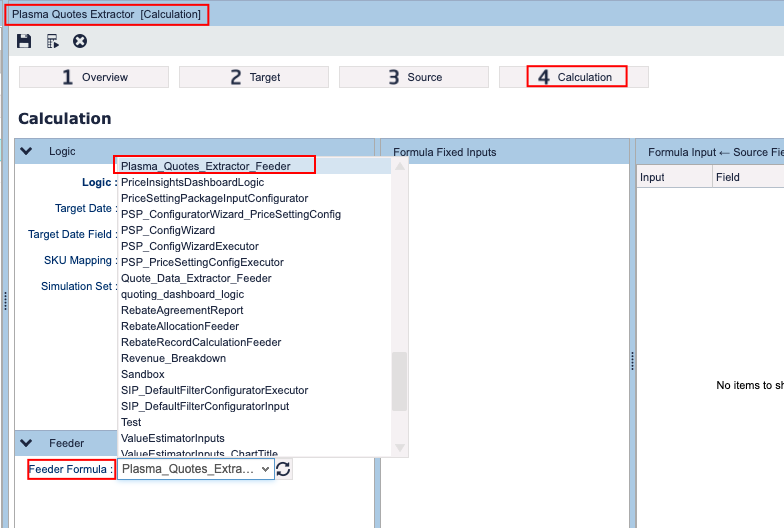Screen dimensions: 784x528
Task: Click the Save floppy disk icon
Action: [x=24, y=41]
